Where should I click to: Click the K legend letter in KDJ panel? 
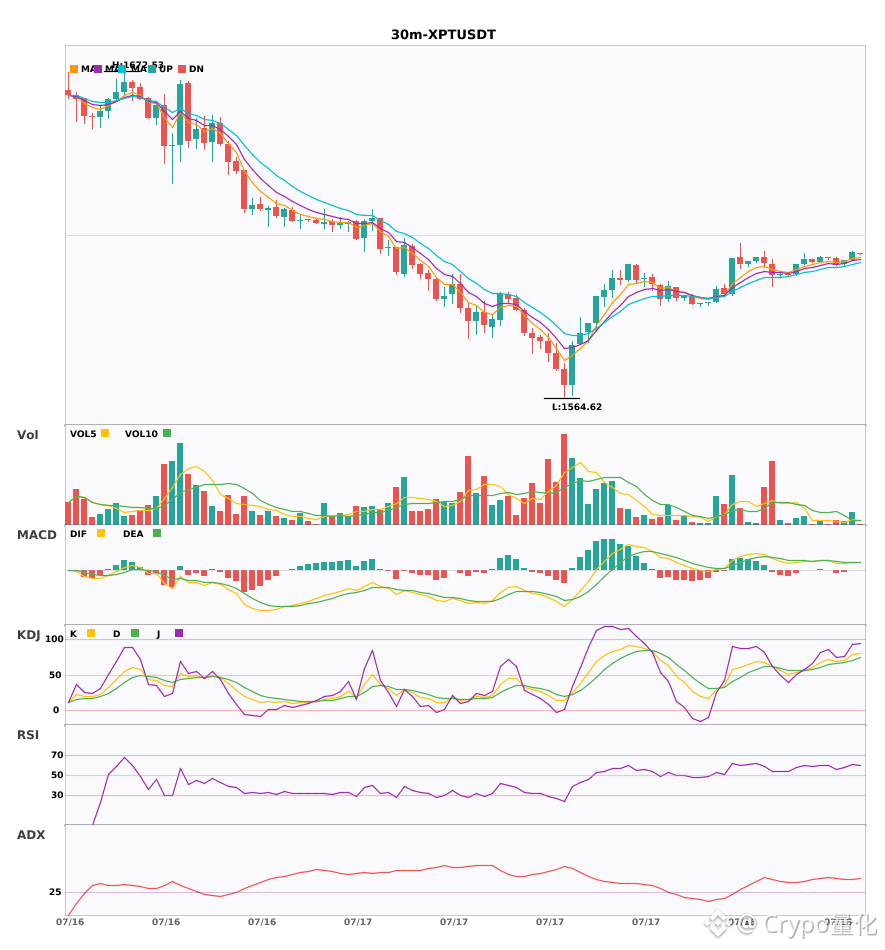73,634
